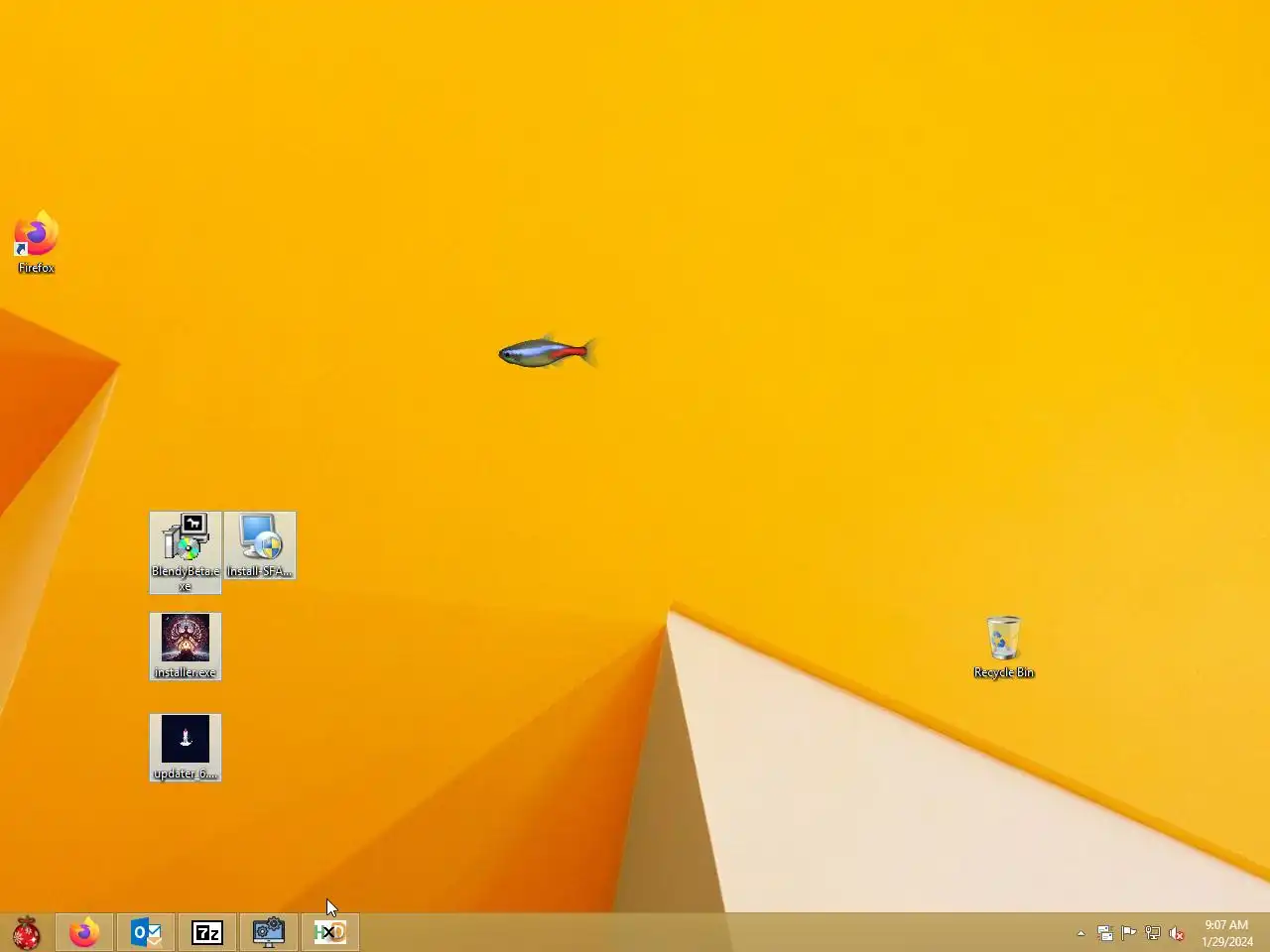This screenshot has height=952, width=1270.
Task: Select the Firefox desktop shortcut
Action: tap(36, 243)
